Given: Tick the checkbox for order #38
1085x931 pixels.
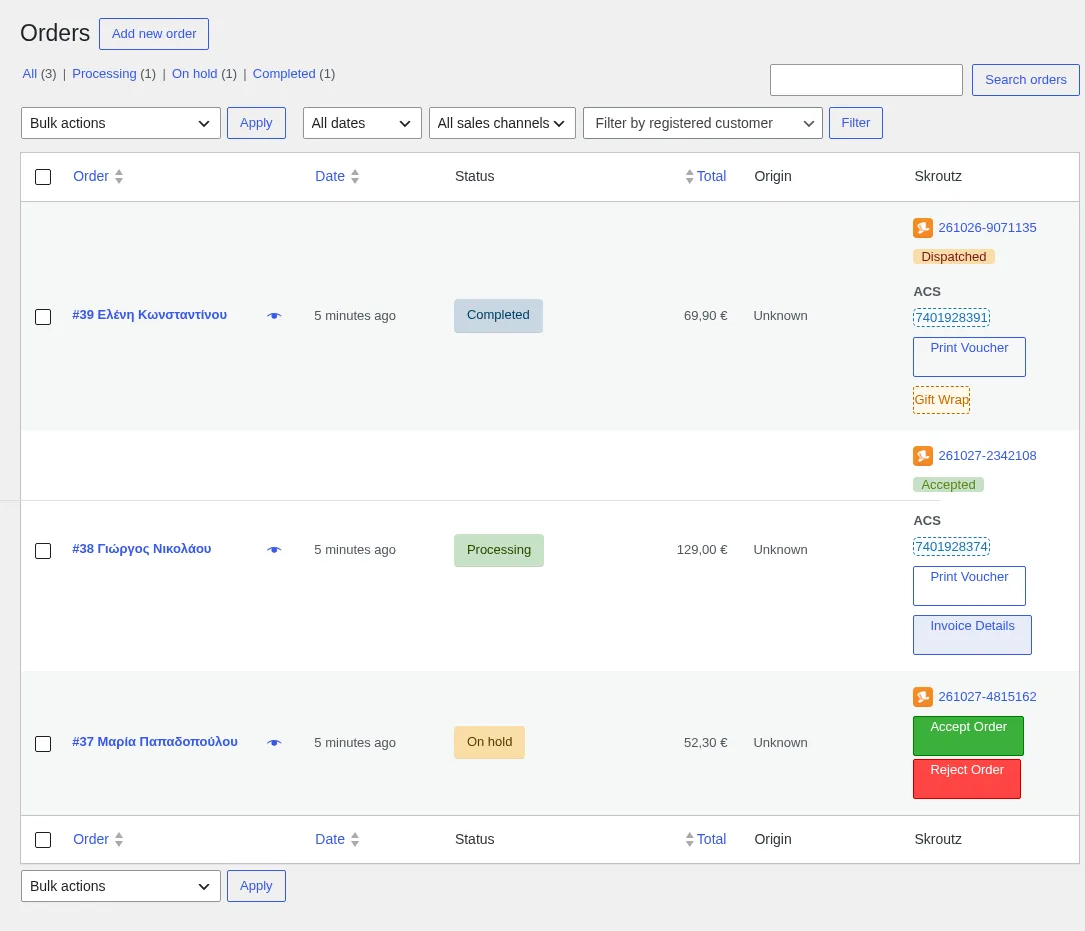Looking at the screenshot, I should pos(43,551).
